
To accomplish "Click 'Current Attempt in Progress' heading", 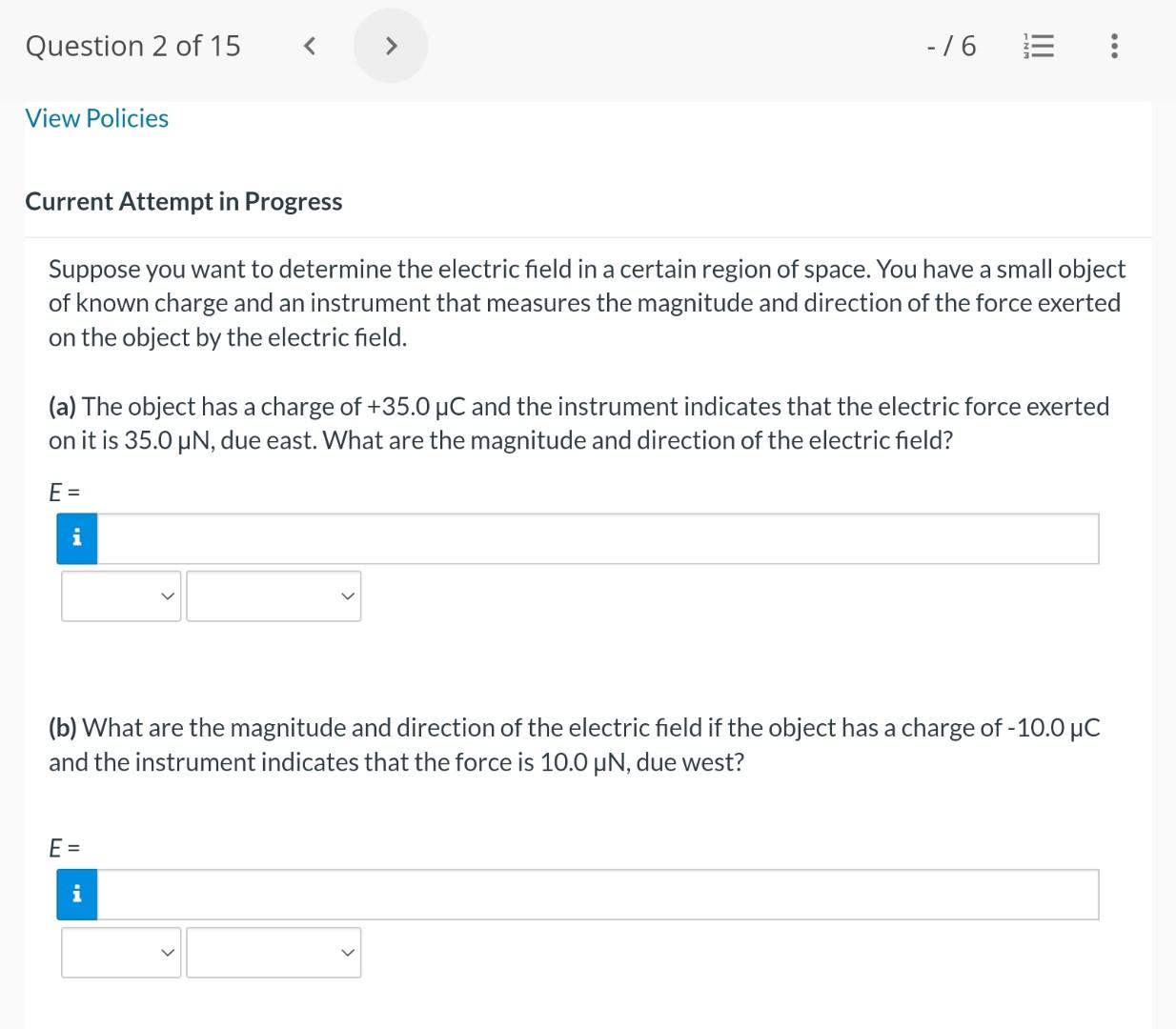I will [184, 201].
